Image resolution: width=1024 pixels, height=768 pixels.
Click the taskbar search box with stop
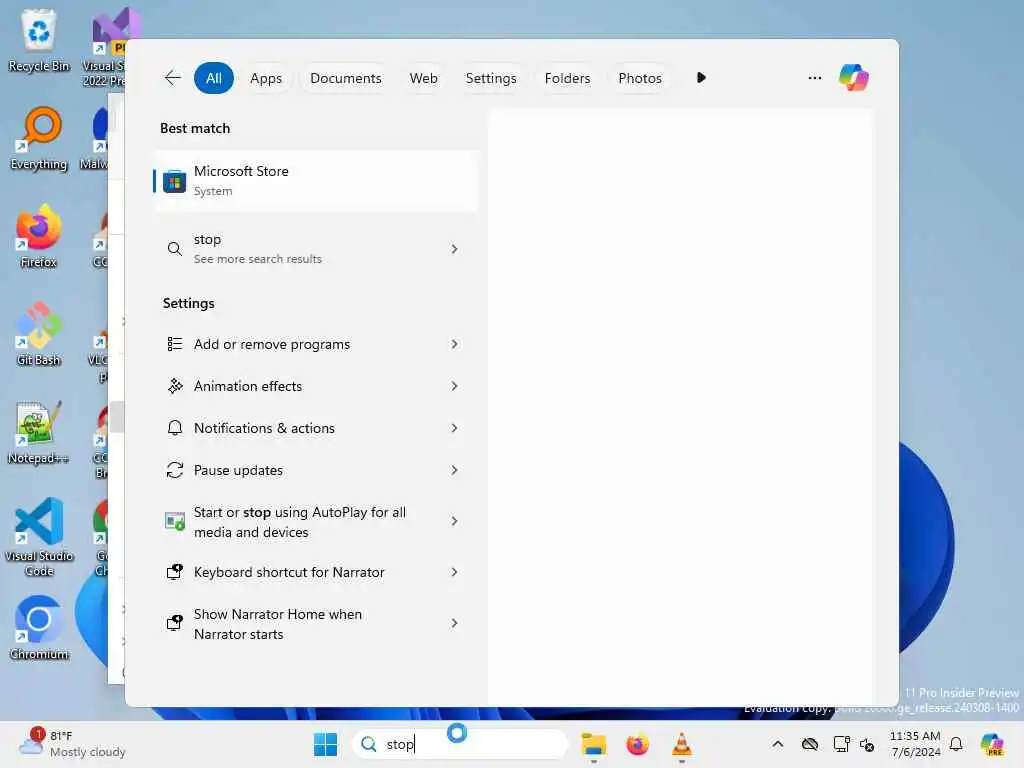coord(460,744)
